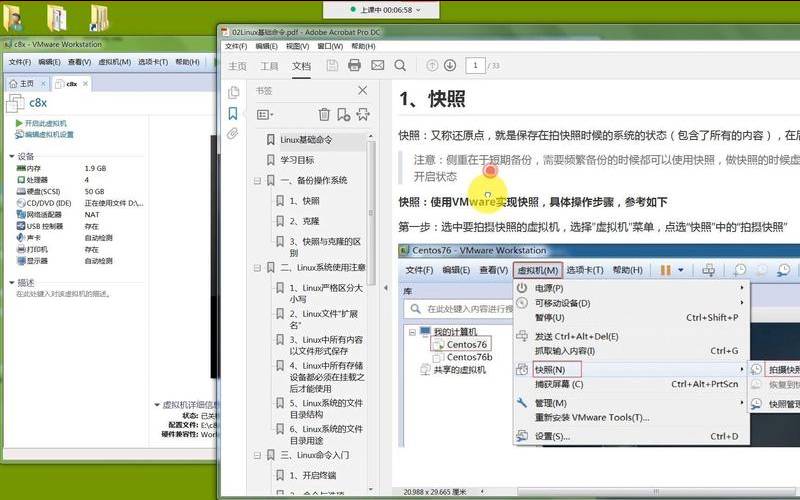
Task: Select 硬盘(SCSI) device row in VMware
Action: pos(80,192)
